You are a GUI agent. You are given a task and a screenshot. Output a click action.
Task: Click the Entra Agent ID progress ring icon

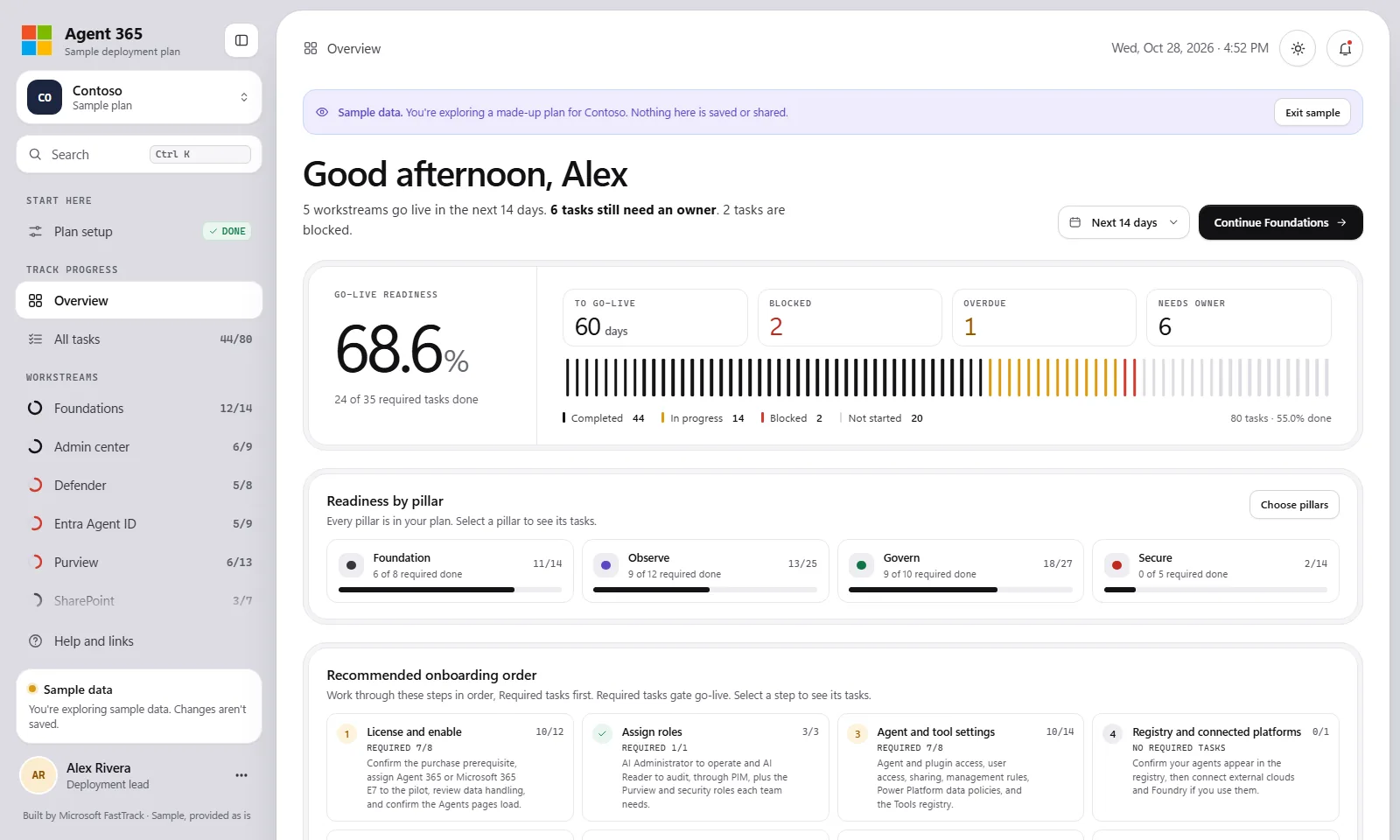35,523
